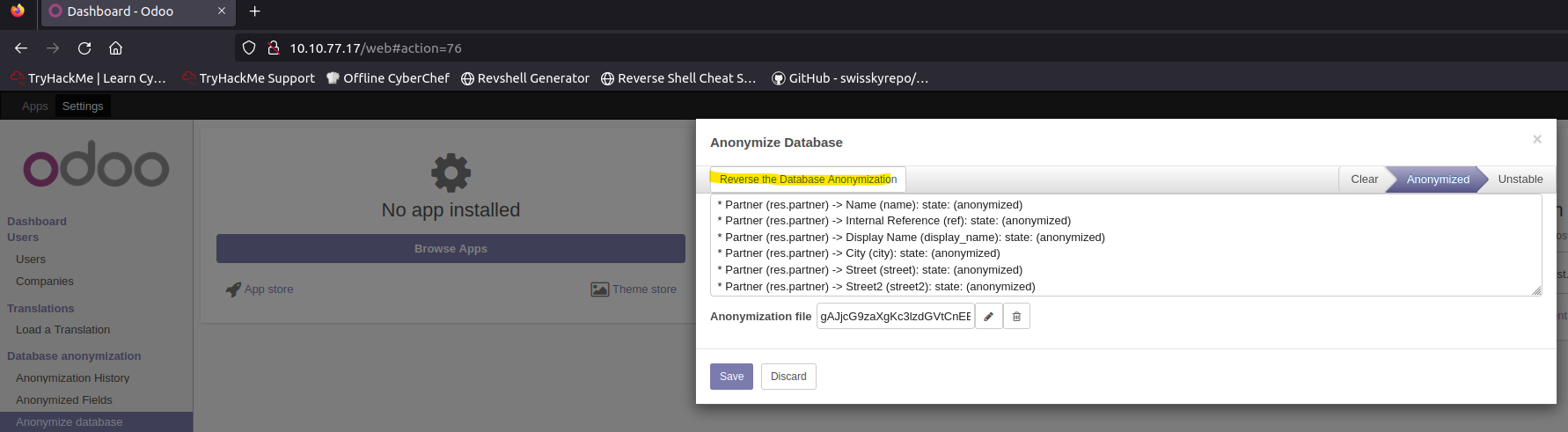Viewport: 1568px width, 432px height.
Task: Click the insecure connection padlock icon
Action: point(273,48)
